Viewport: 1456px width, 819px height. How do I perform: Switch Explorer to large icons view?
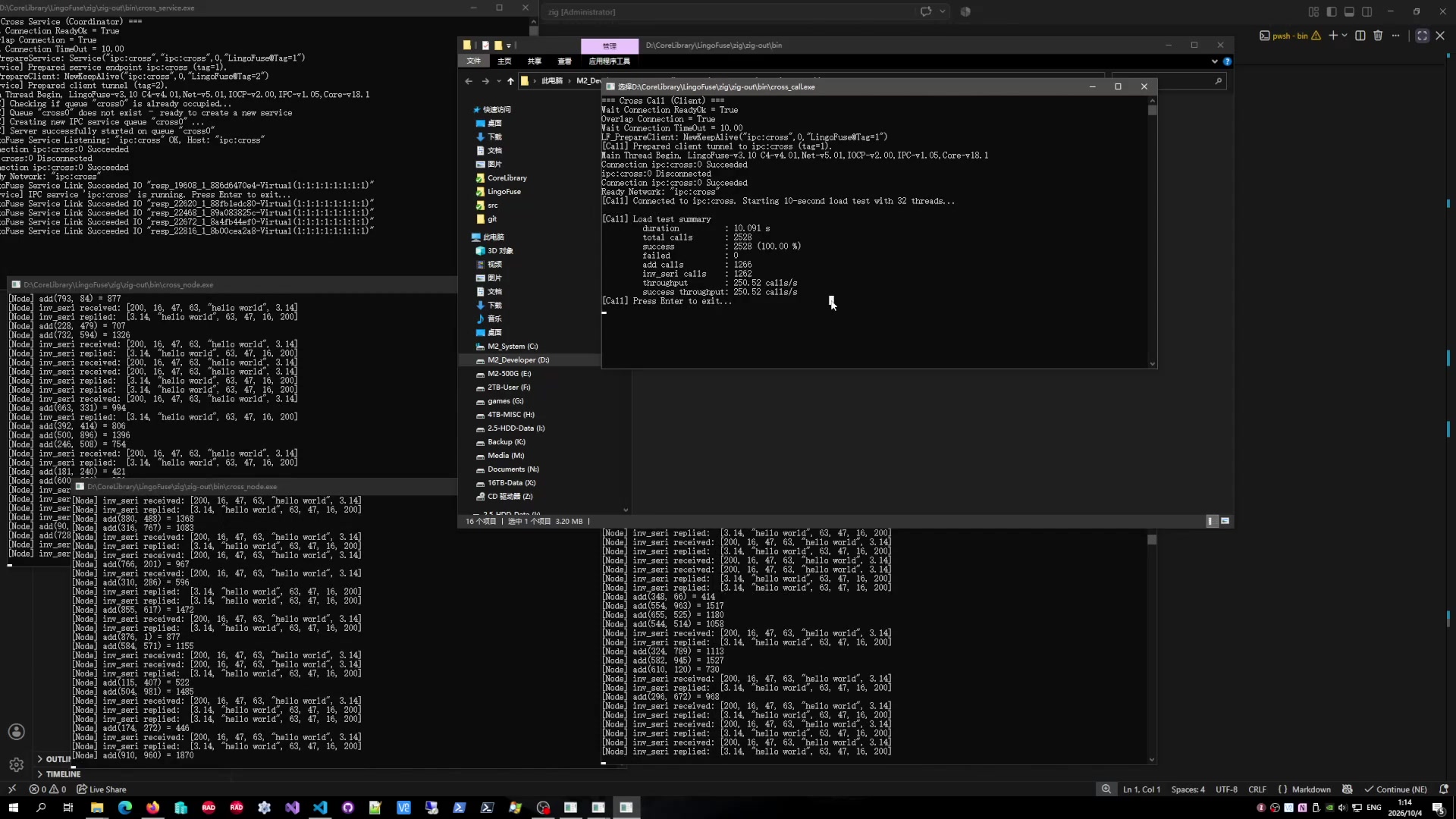click(x=1225, y=521)
